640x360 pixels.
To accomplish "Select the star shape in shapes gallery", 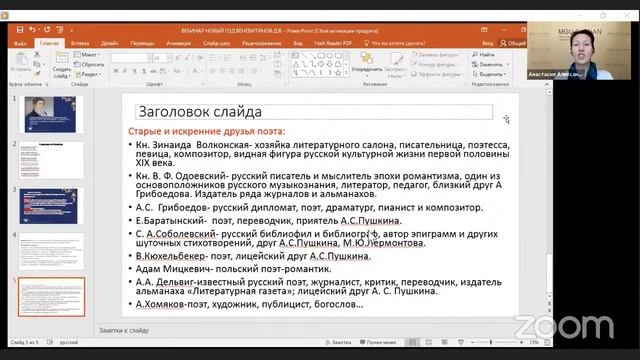I will (338, 73).
